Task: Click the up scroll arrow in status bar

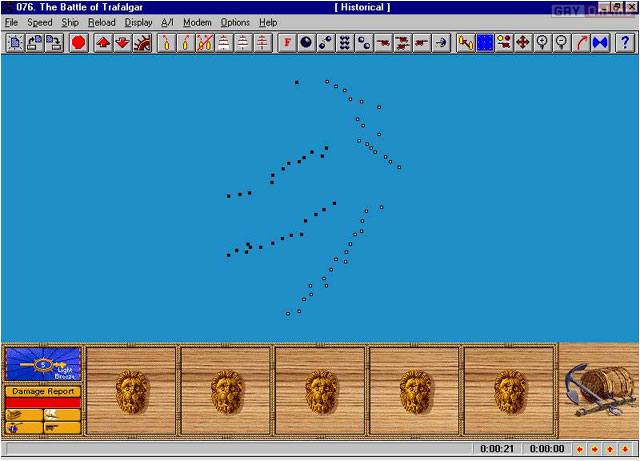Action: pyautogui.click(x=610, y=449)
